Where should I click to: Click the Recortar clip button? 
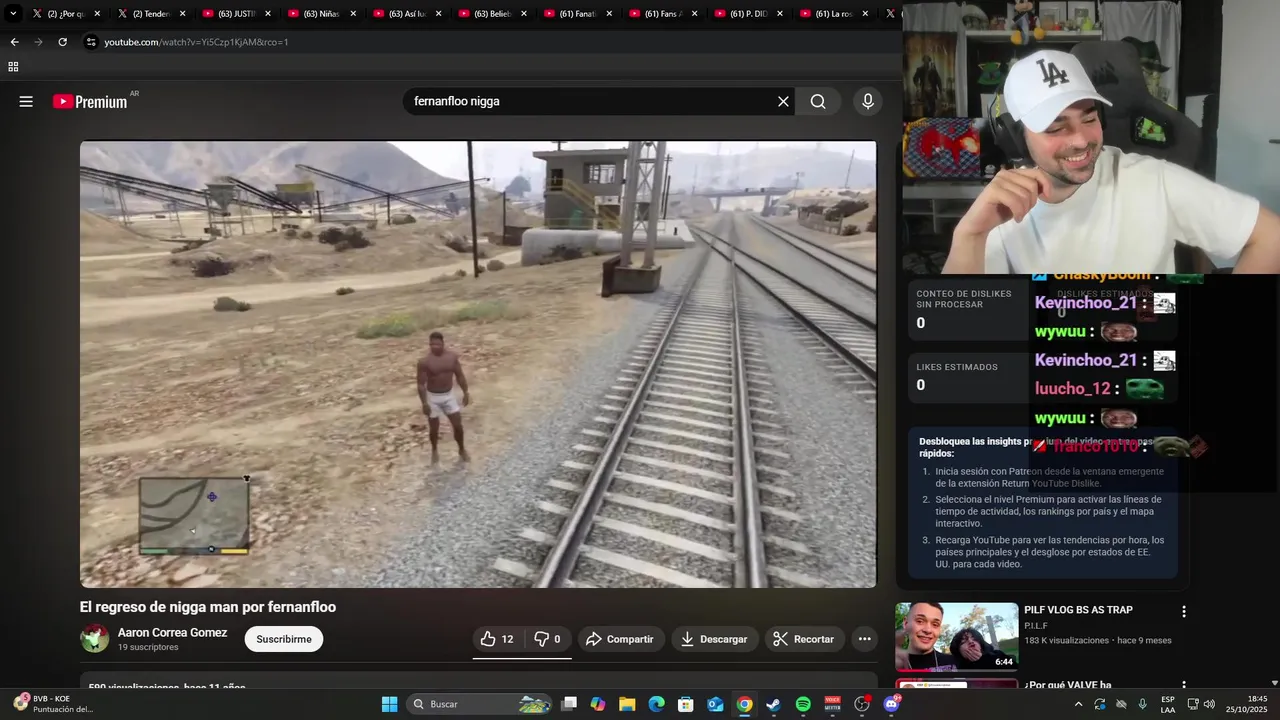[804, 639]
